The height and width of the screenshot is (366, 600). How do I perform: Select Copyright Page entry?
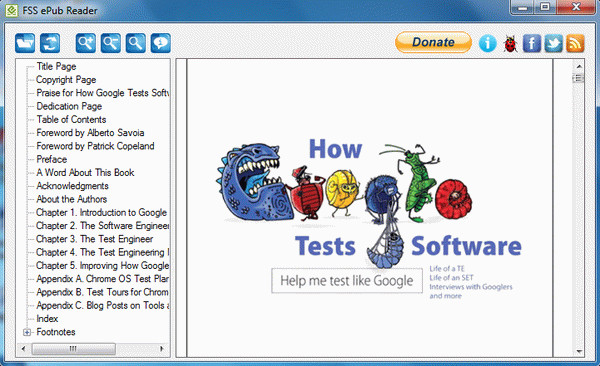(66, 80)
